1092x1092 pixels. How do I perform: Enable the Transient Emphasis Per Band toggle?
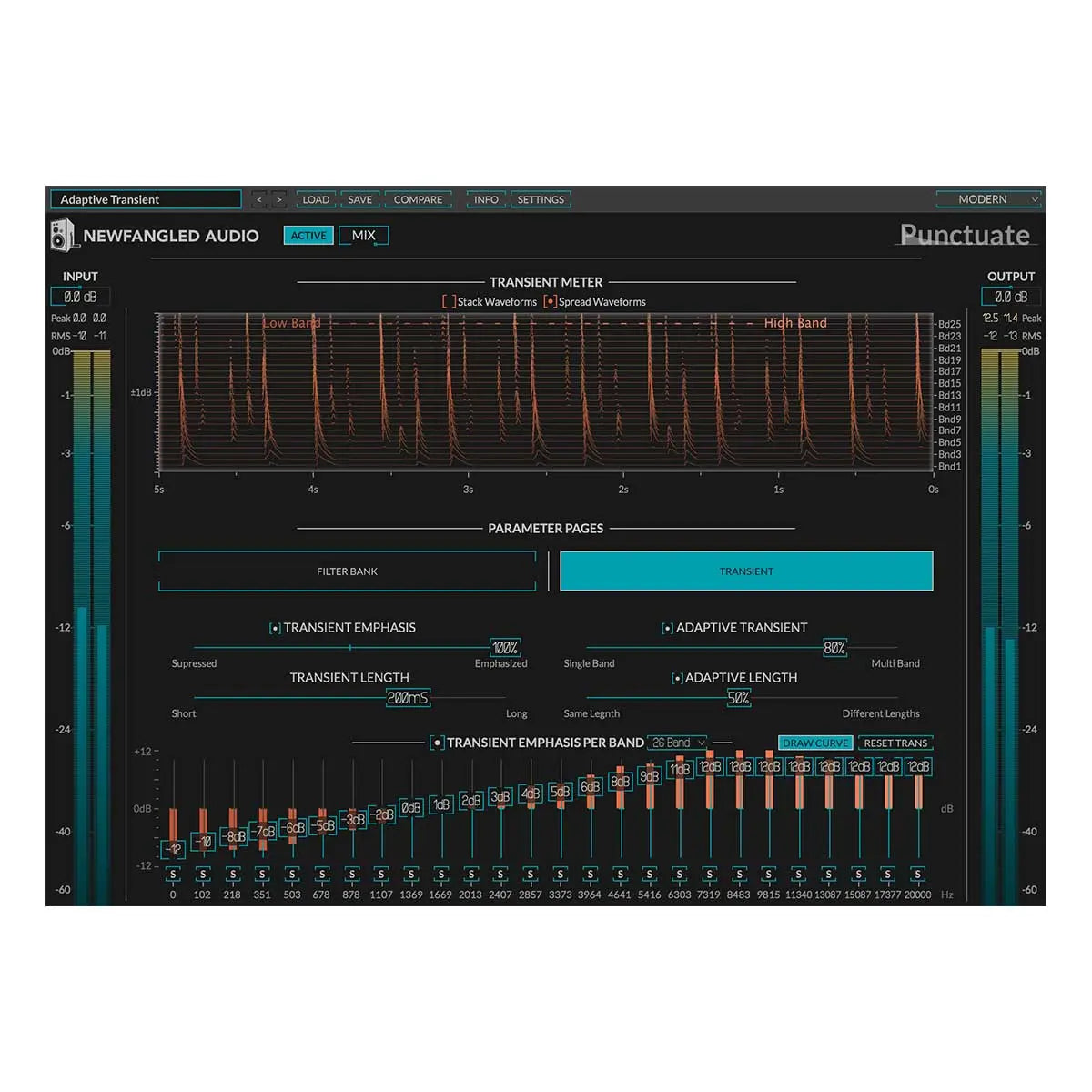tap(437, 743)
